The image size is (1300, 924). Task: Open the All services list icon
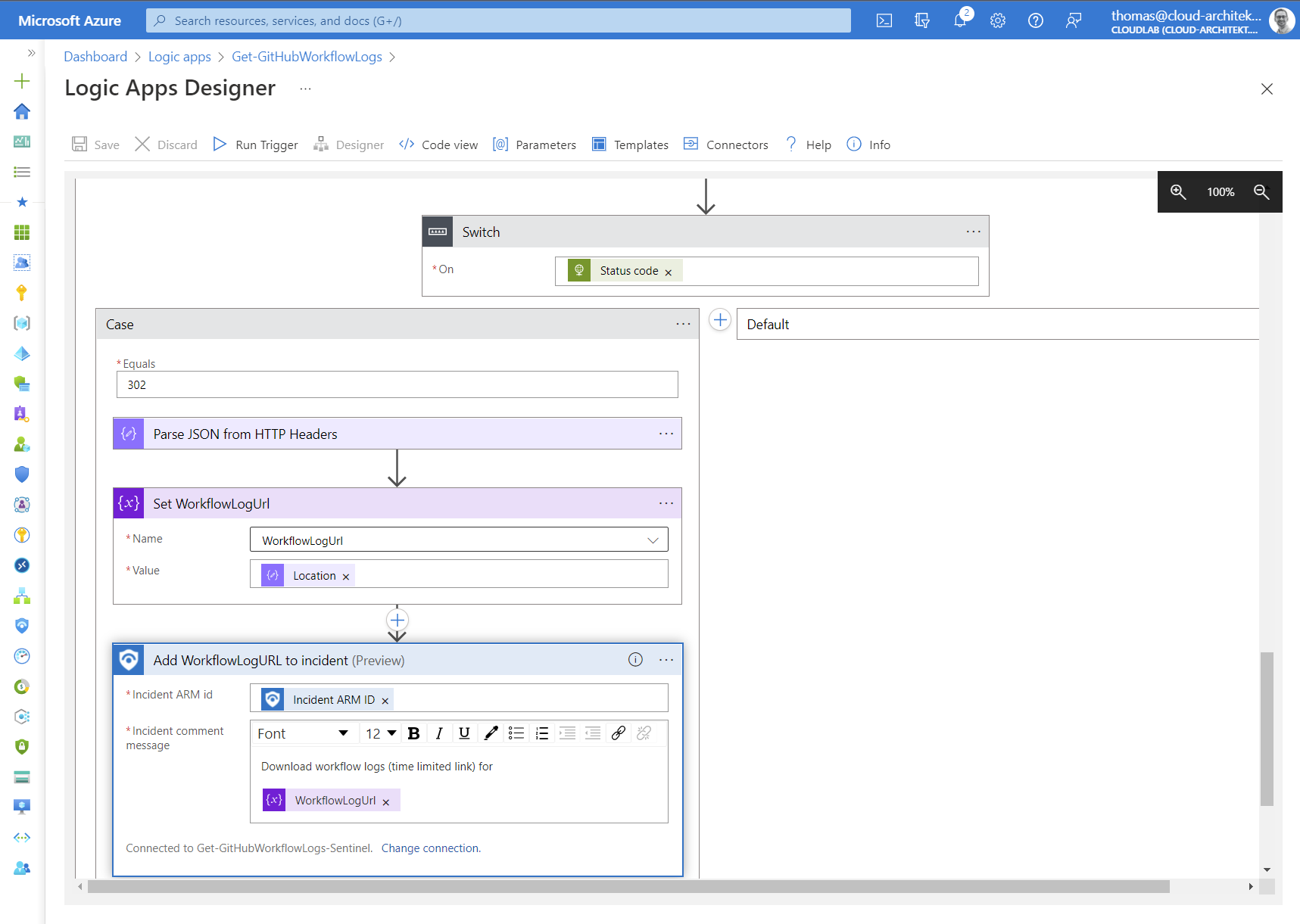click(x=22, y=172)
